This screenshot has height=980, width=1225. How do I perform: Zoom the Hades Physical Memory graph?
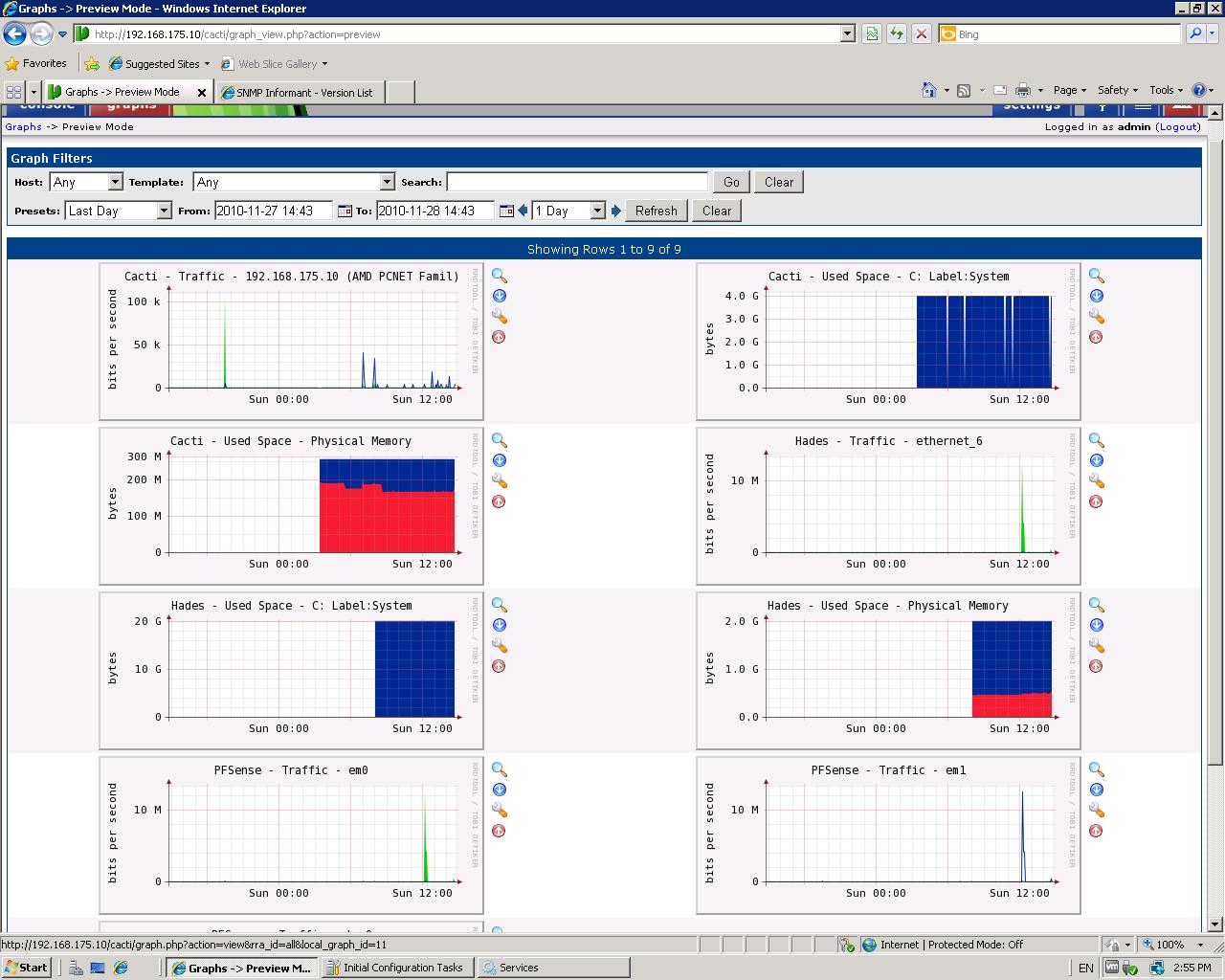coord(1096,605)
